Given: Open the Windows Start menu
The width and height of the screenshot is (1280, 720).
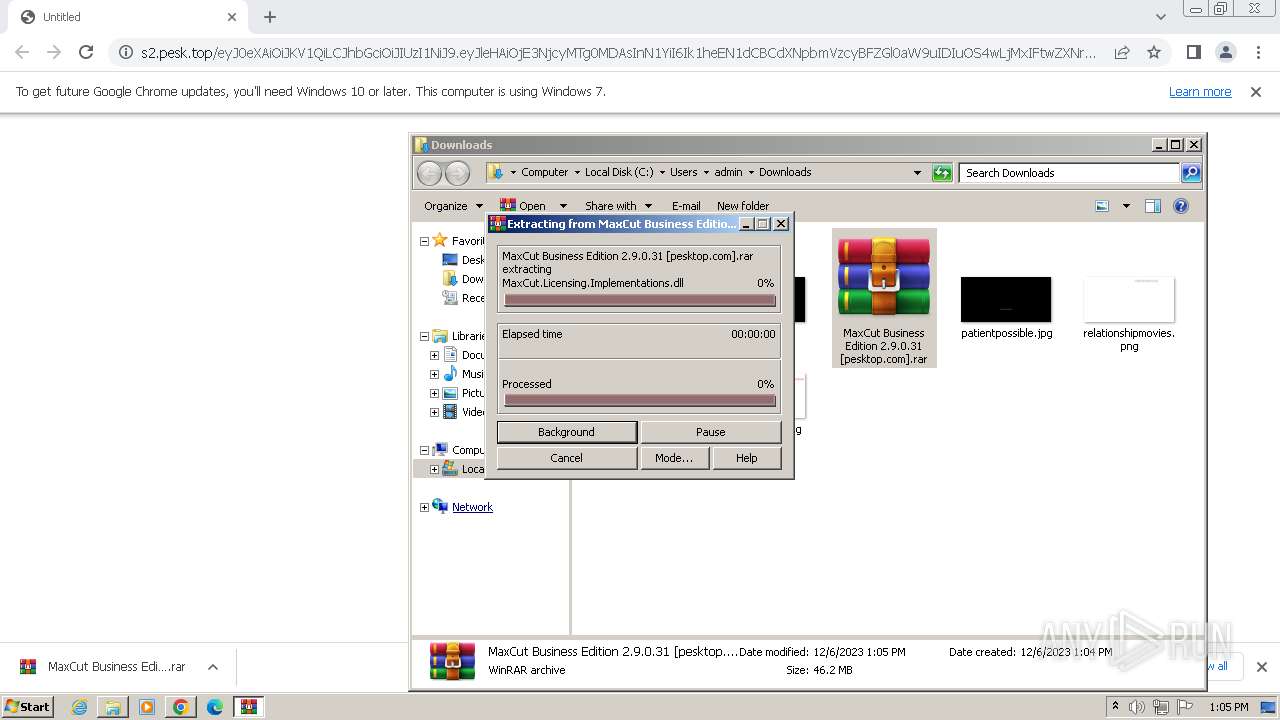Looking at the screenshot, I should pos(28,706).
